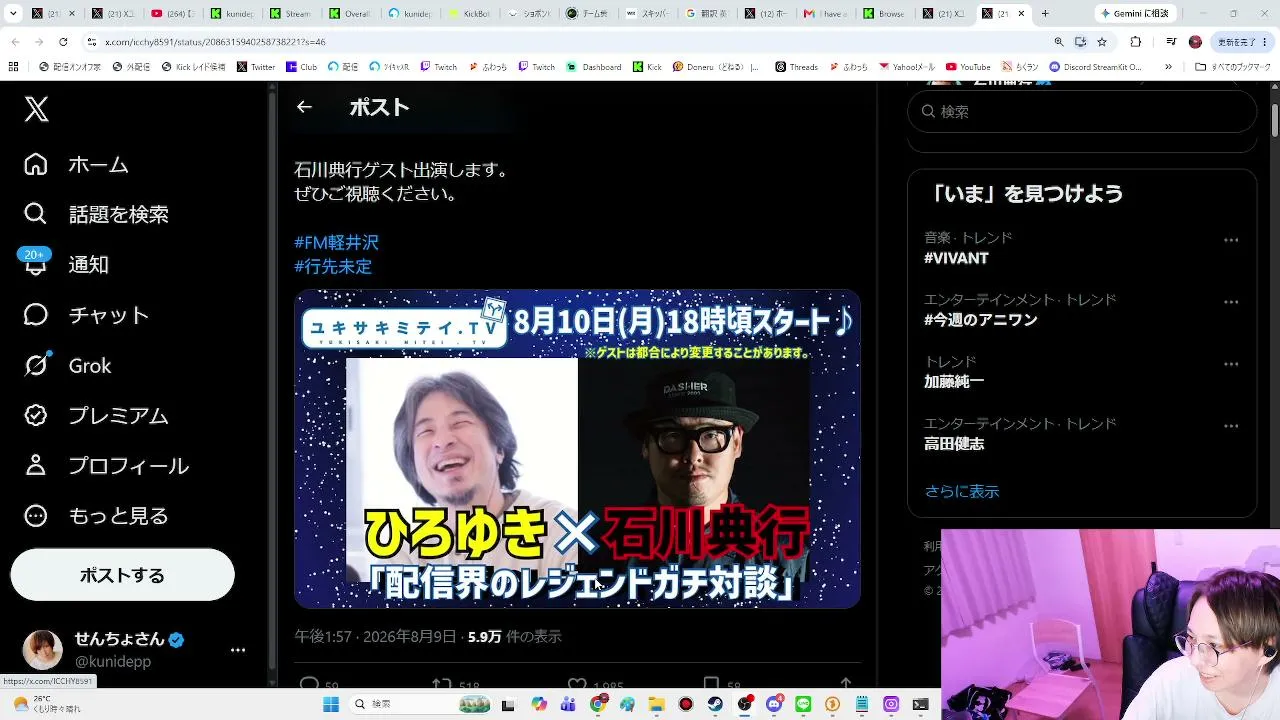
Task: Open the YouTube bookmark
Action: [968, 67]
